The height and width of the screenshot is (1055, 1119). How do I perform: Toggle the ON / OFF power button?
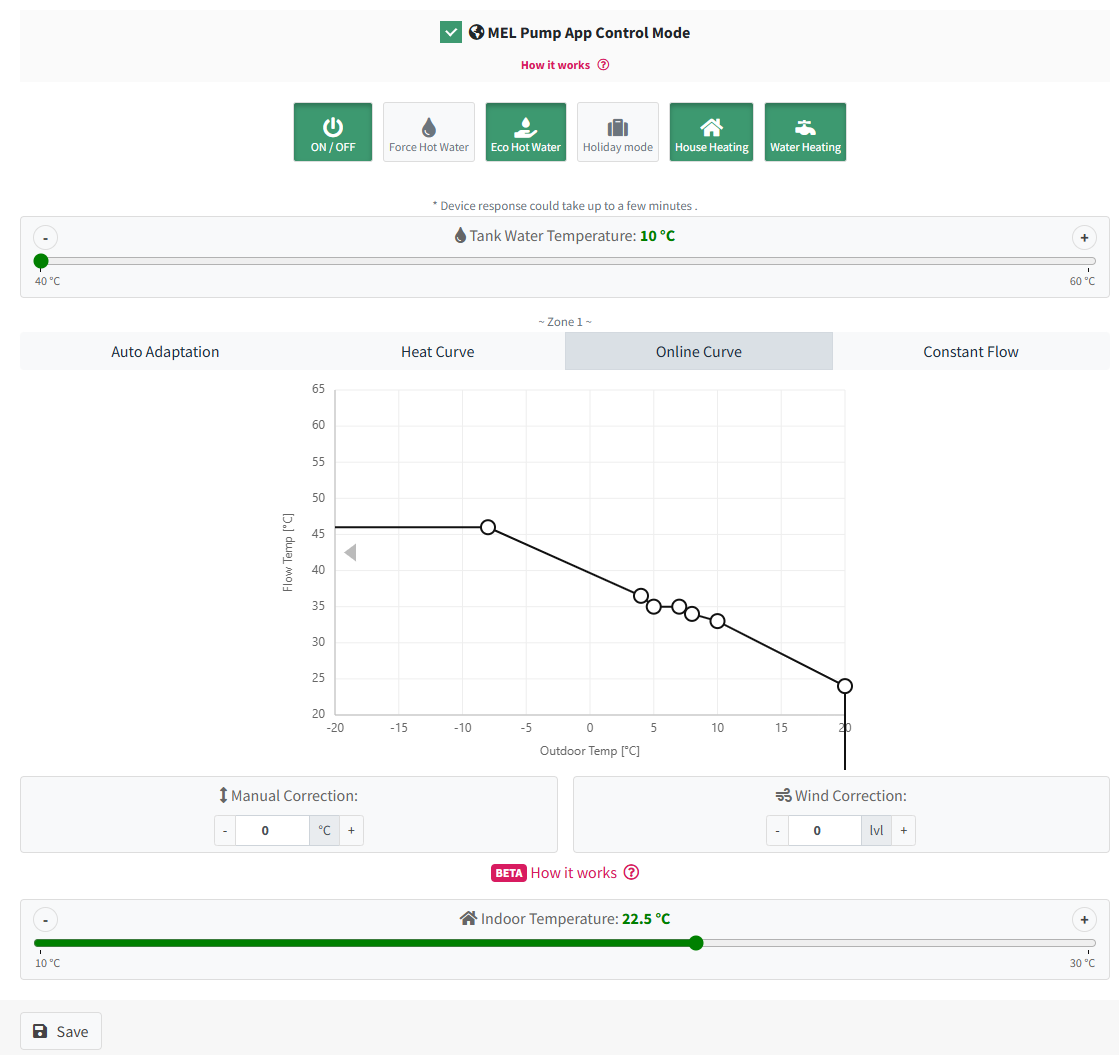click(x=332, y=132)
